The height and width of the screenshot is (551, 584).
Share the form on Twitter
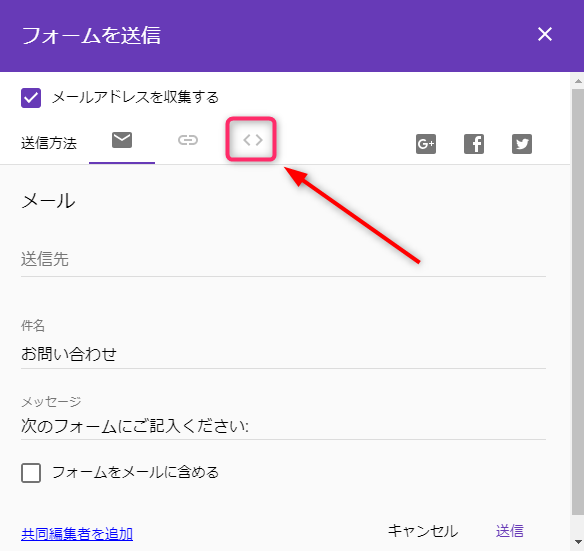click(x=522, y=144)
